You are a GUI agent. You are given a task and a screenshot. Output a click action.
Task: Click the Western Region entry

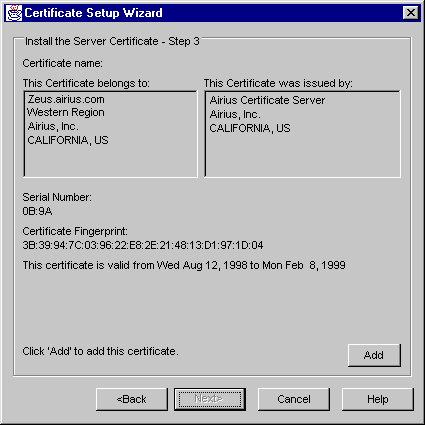coord(66,112)
